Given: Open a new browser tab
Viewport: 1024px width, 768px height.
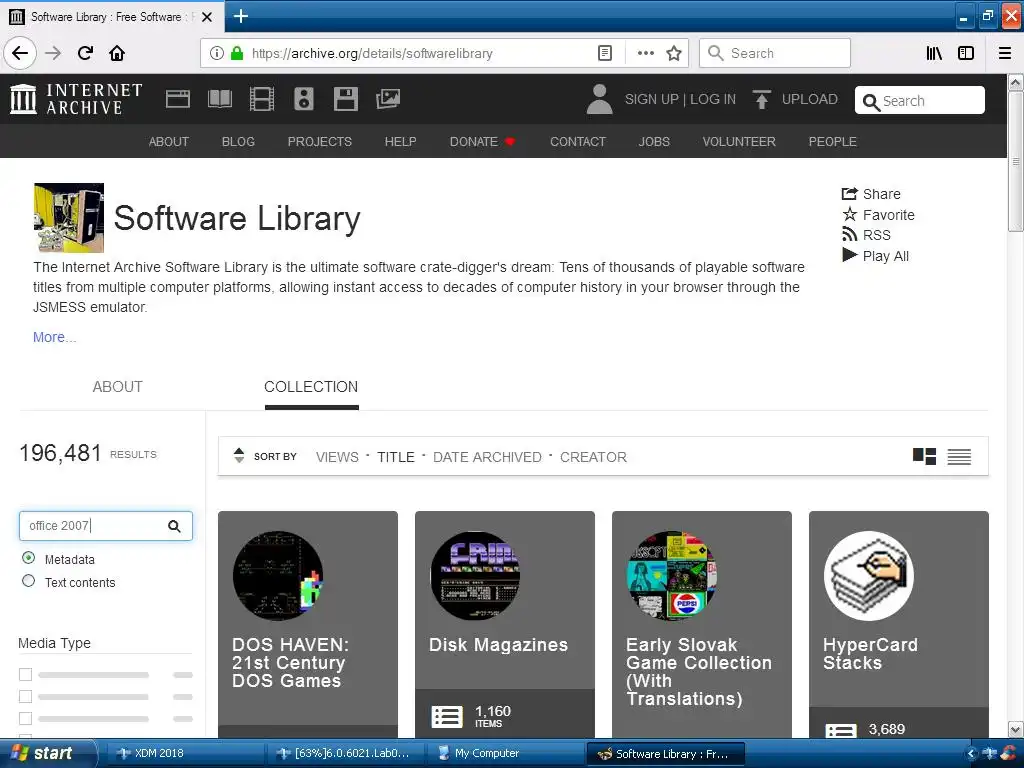Looking at the screenshot, I should tap(240, 16).
